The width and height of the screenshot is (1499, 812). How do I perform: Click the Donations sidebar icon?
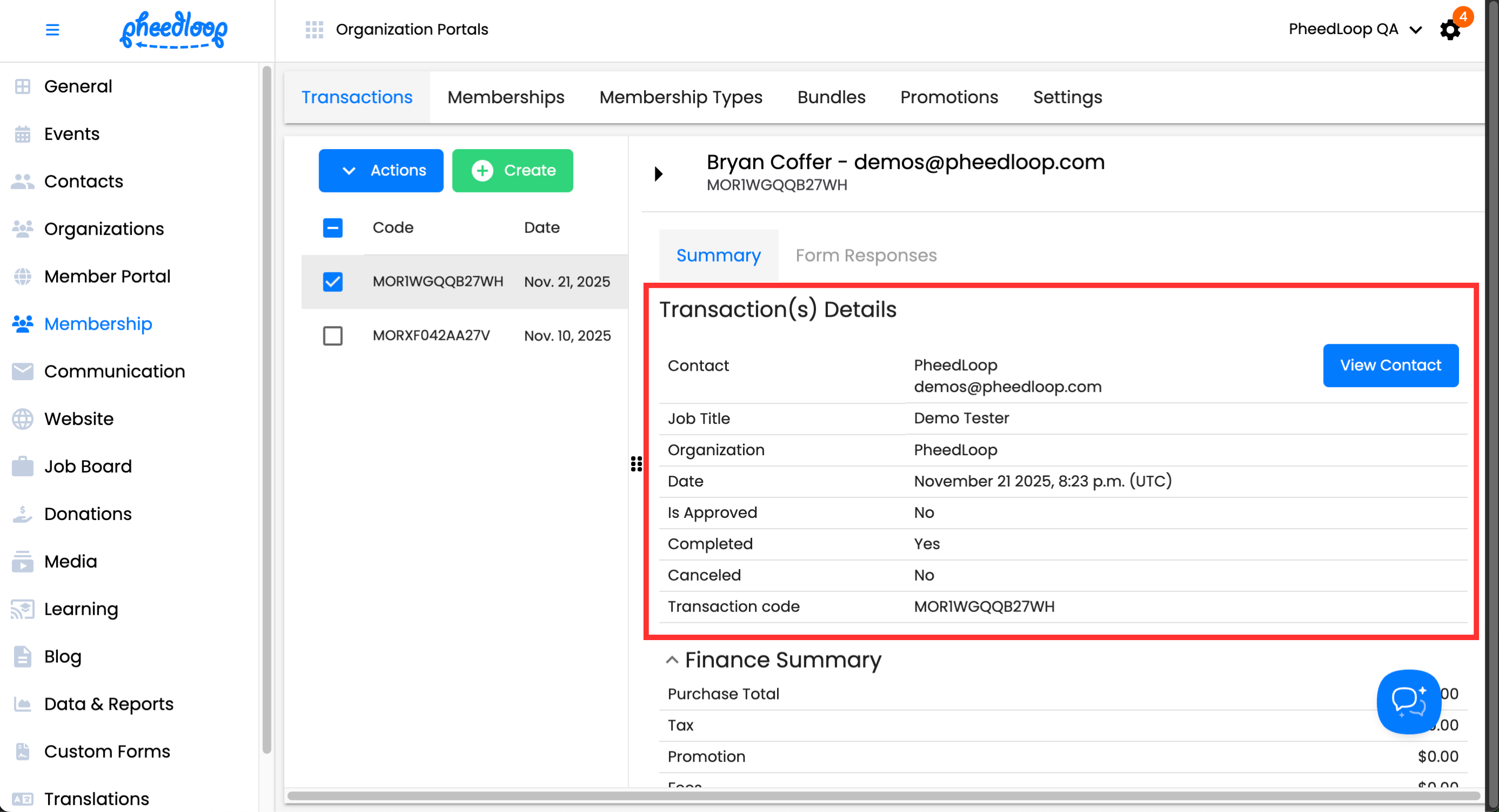click(x=23, y=514)
